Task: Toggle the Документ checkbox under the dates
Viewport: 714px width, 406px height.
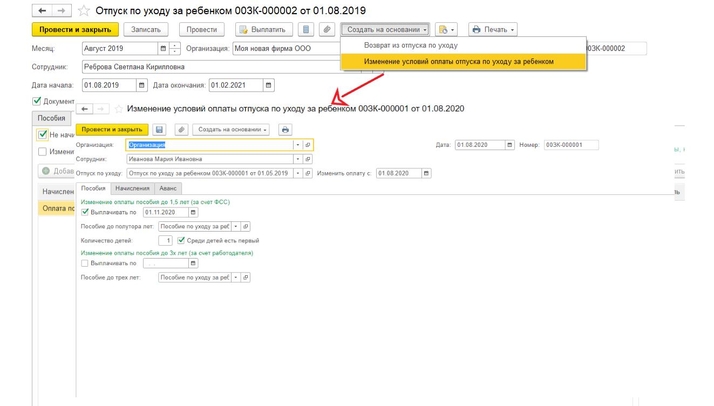Action: click(x=38, y=101)
